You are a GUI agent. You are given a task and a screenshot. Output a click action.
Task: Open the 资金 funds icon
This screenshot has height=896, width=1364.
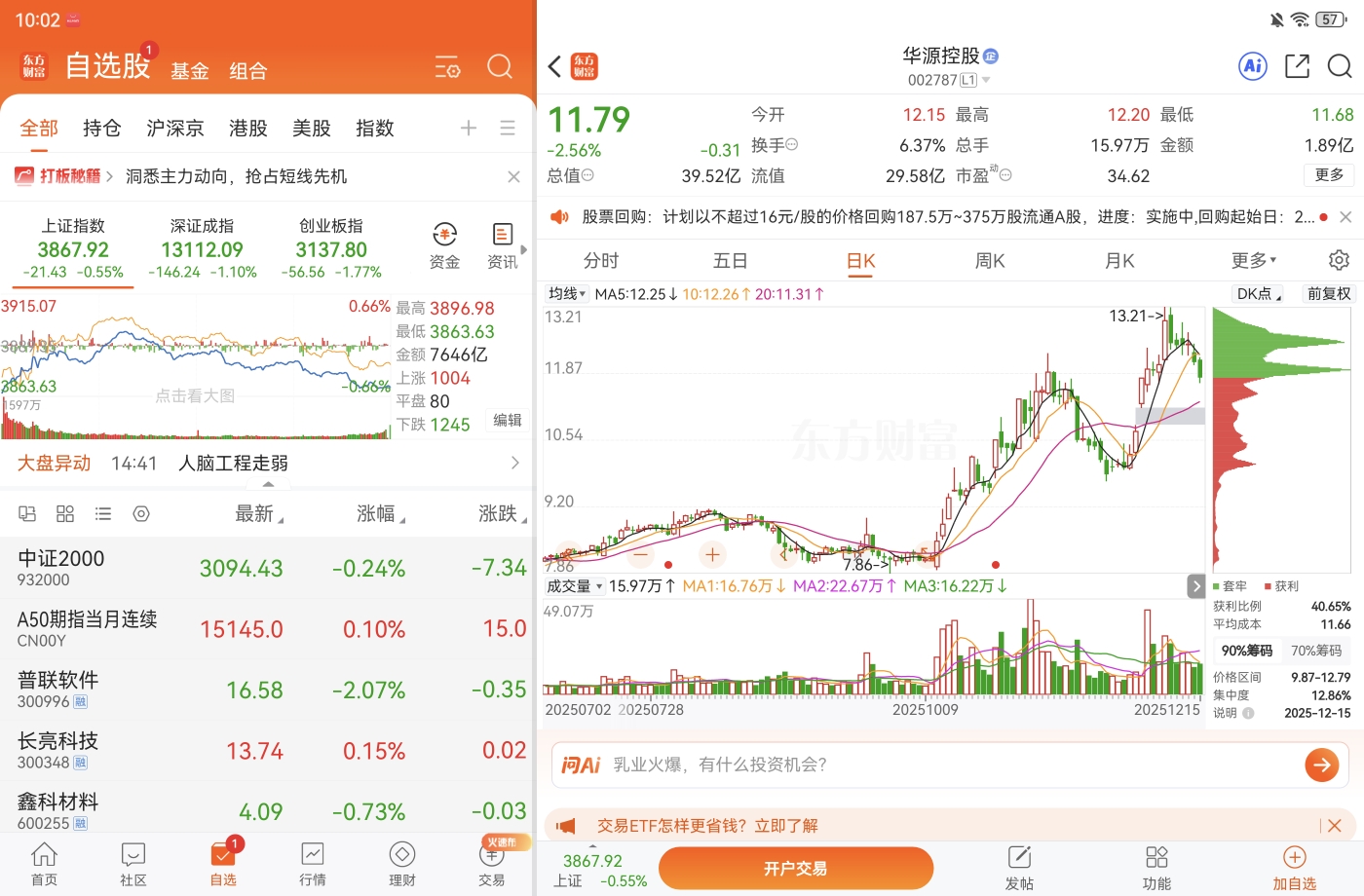tap(444, 245)
